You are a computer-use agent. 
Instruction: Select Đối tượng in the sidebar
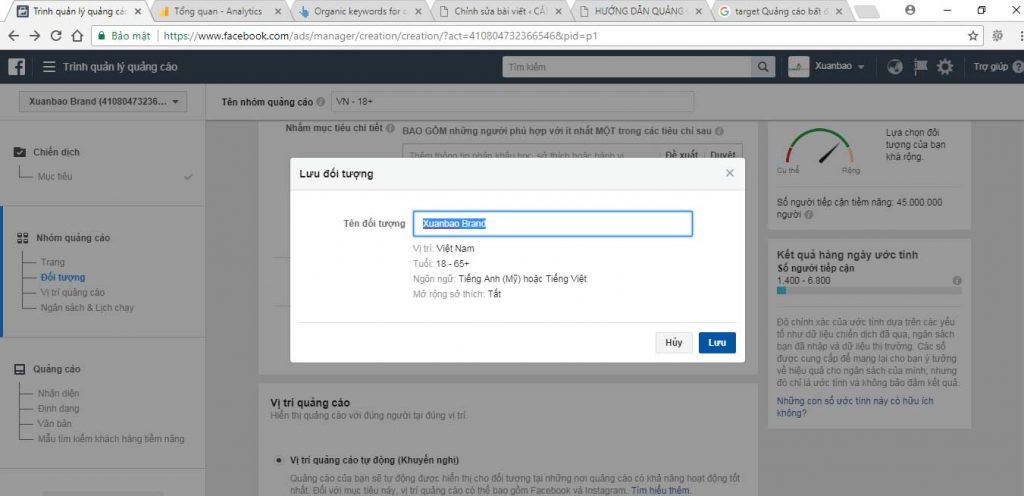(x=63, y=277)
